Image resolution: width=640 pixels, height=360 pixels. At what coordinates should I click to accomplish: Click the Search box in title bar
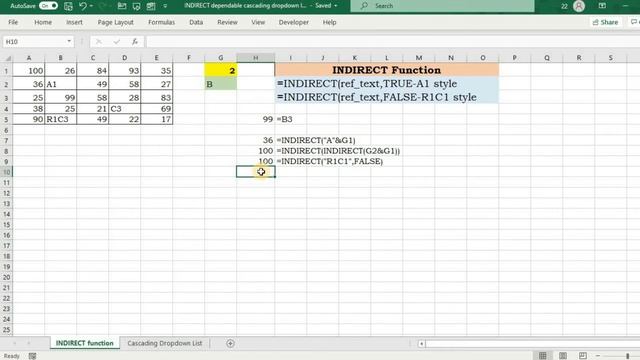pyautogui.click(x=442, y=6)
